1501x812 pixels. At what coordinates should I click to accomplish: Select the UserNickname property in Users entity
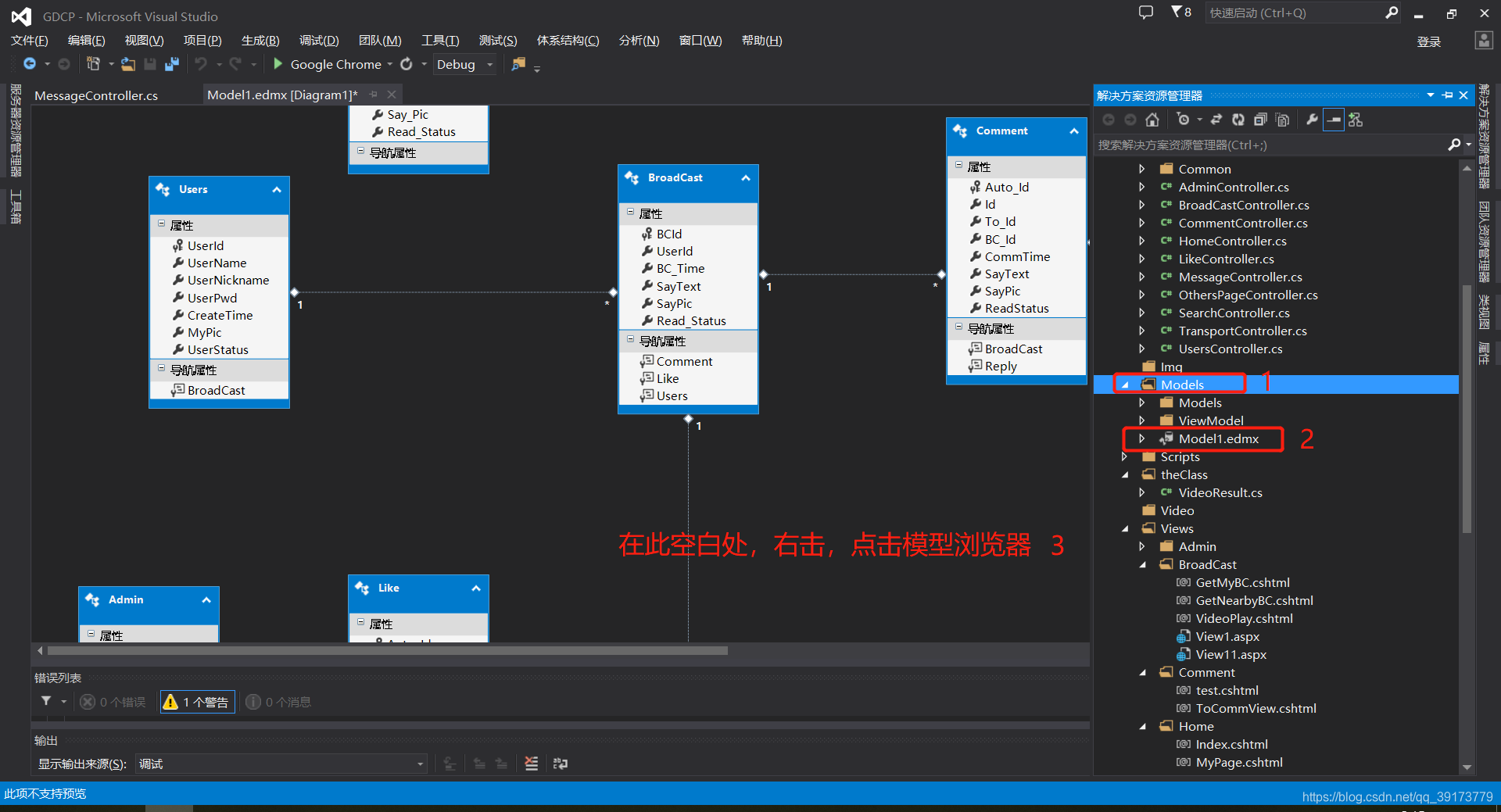227,280
